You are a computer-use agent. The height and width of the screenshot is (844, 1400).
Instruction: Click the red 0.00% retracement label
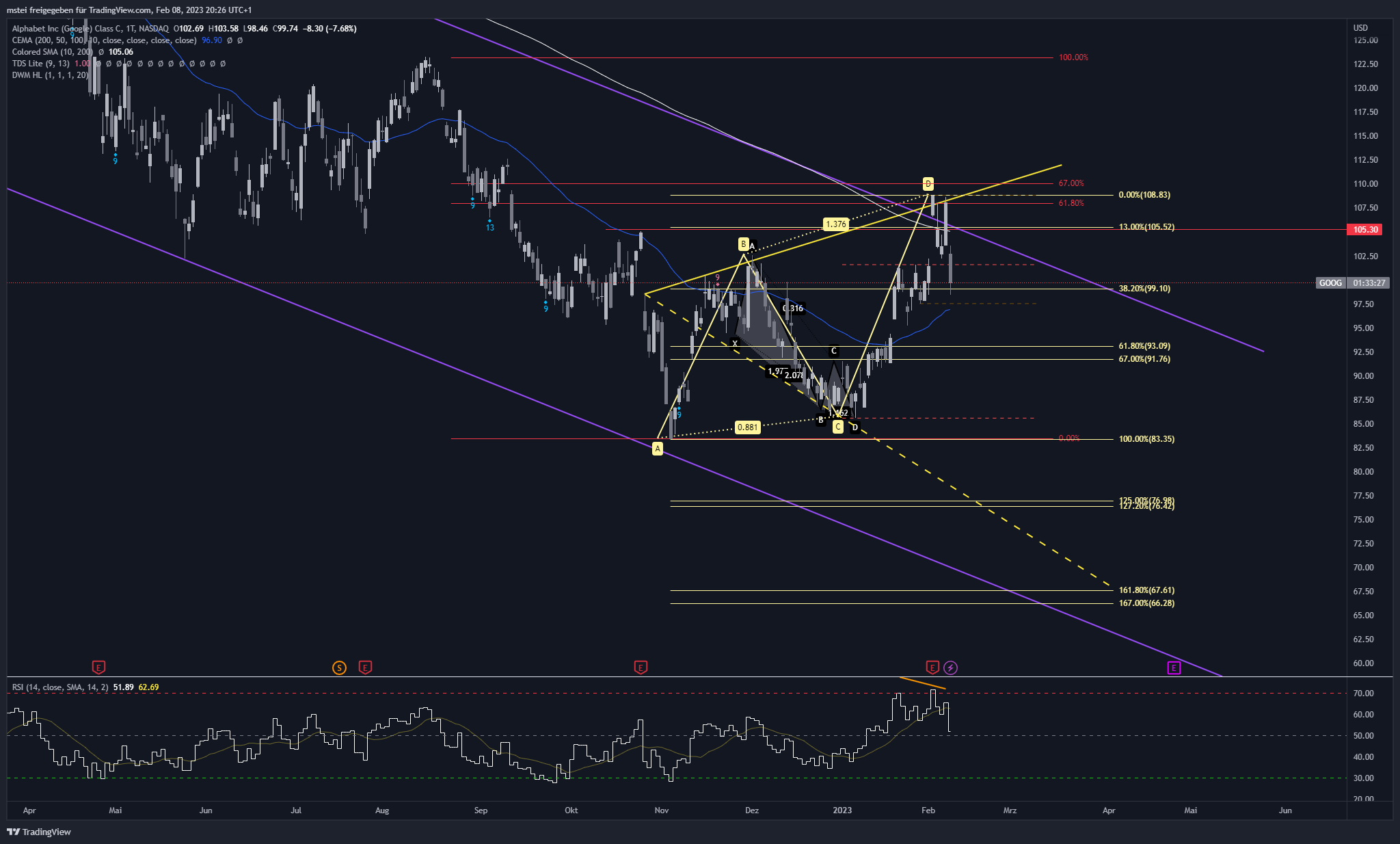pos(1069,438)
